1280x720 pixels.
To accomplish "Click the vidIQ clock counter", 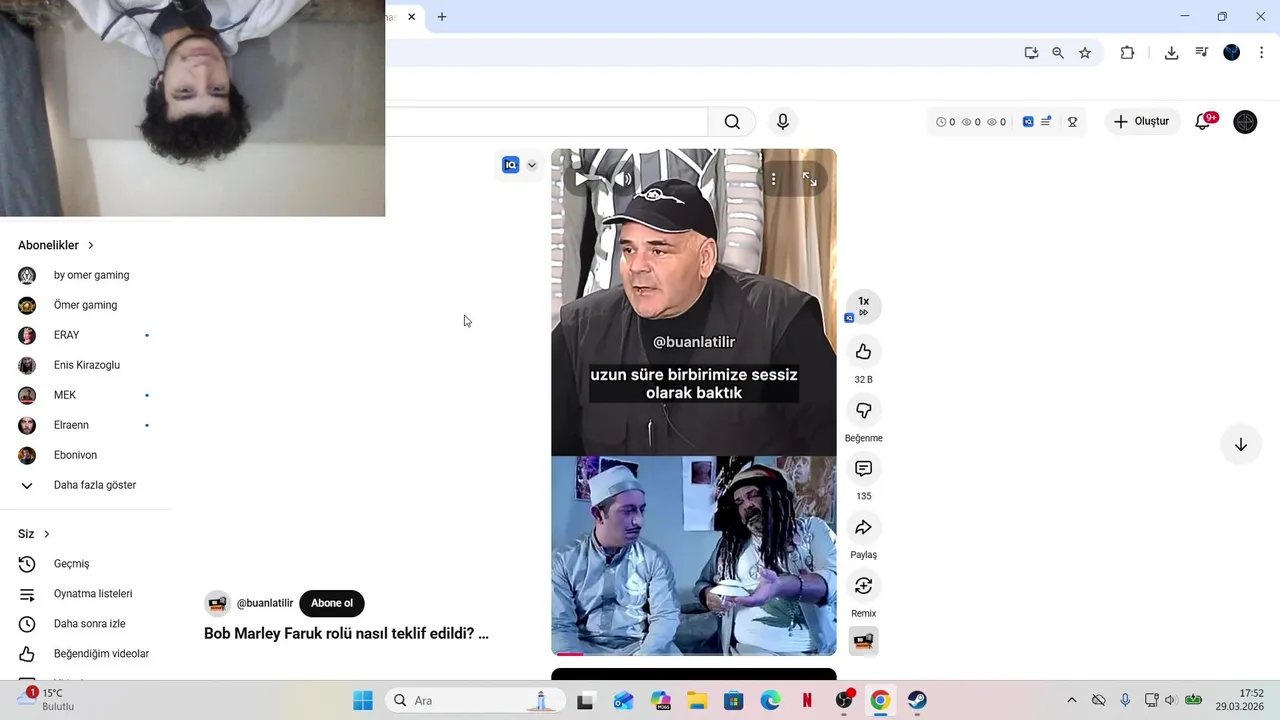I will pyautogui.click(x=946, y=122).
